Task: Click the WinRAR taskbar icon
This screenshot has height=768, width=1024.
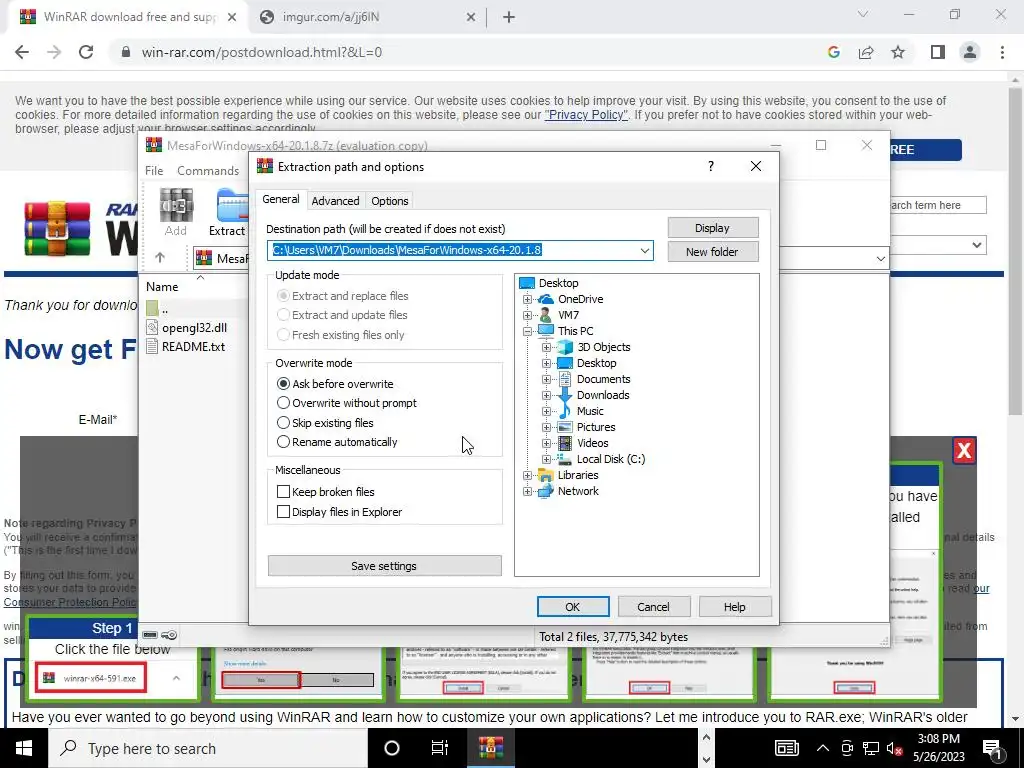Action: 490,748
